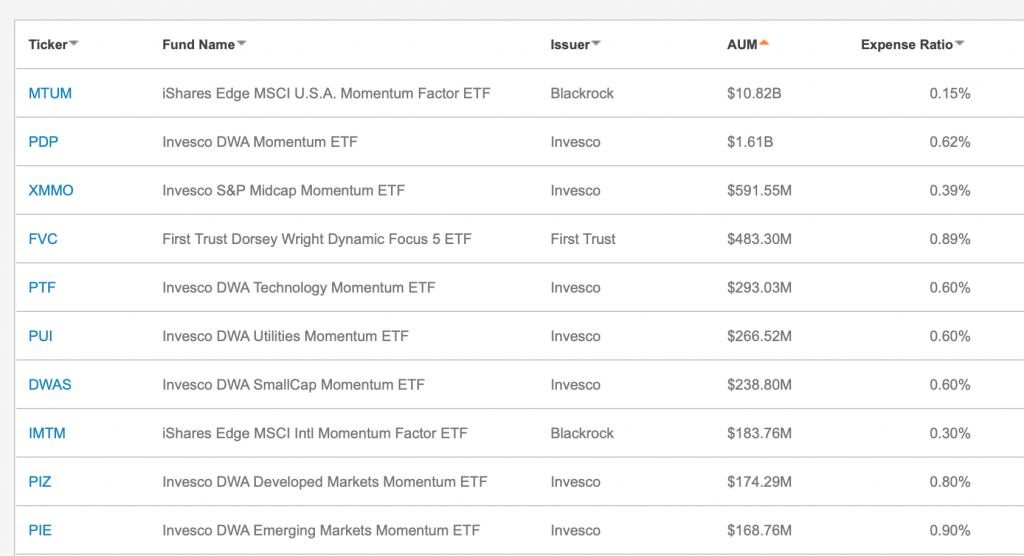Sort table by Ticker column header
Viewport: 1024px width, 556px height.
point(53,44)
